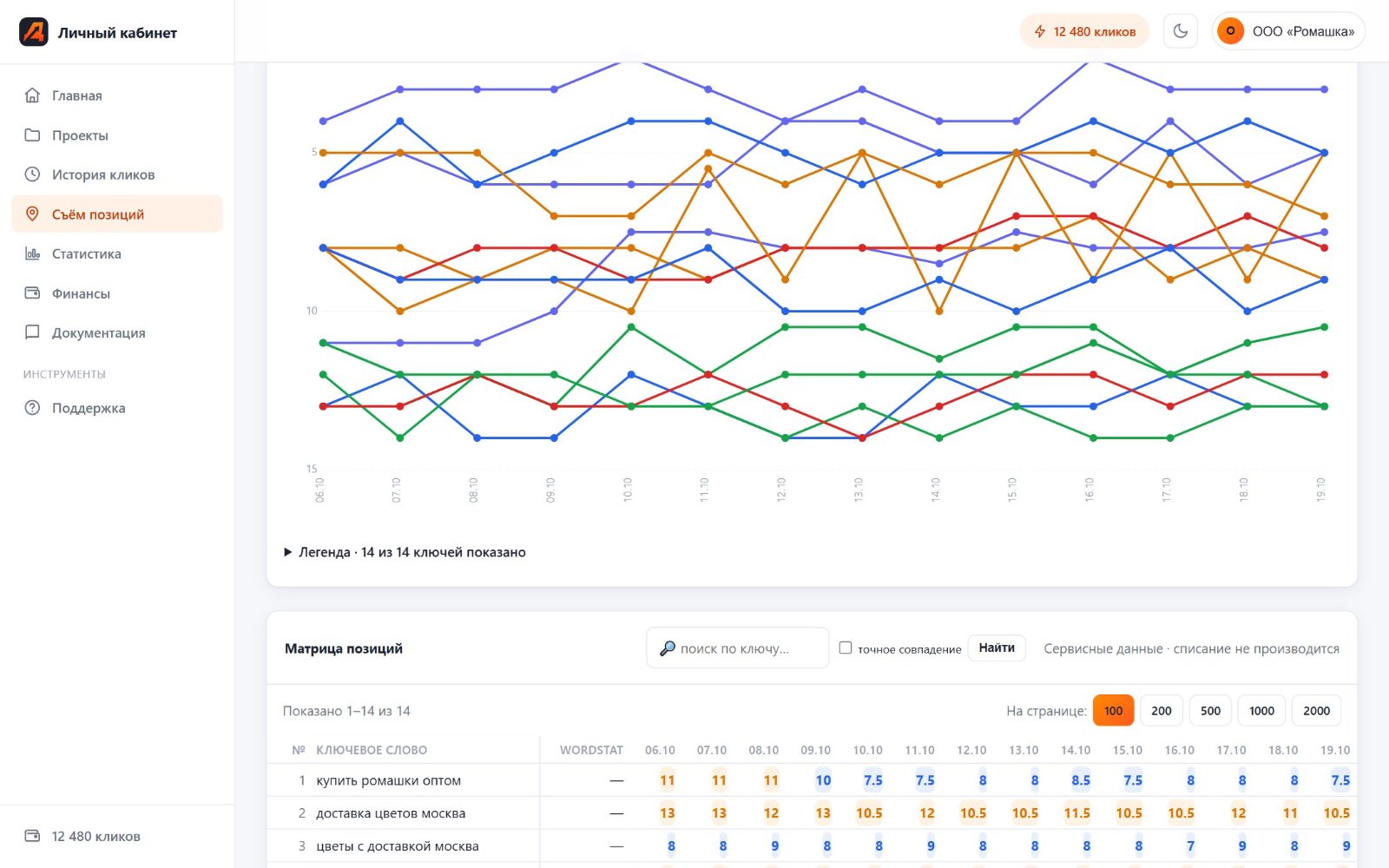Set page size to 1000
Viewport: 1389px width, 868px height.
tap(1261, 710)
